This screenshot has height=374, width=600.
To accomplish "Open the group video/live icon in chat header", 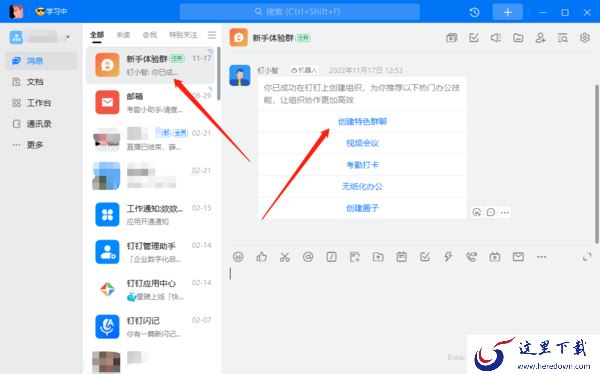I will (x=452, y=38).
